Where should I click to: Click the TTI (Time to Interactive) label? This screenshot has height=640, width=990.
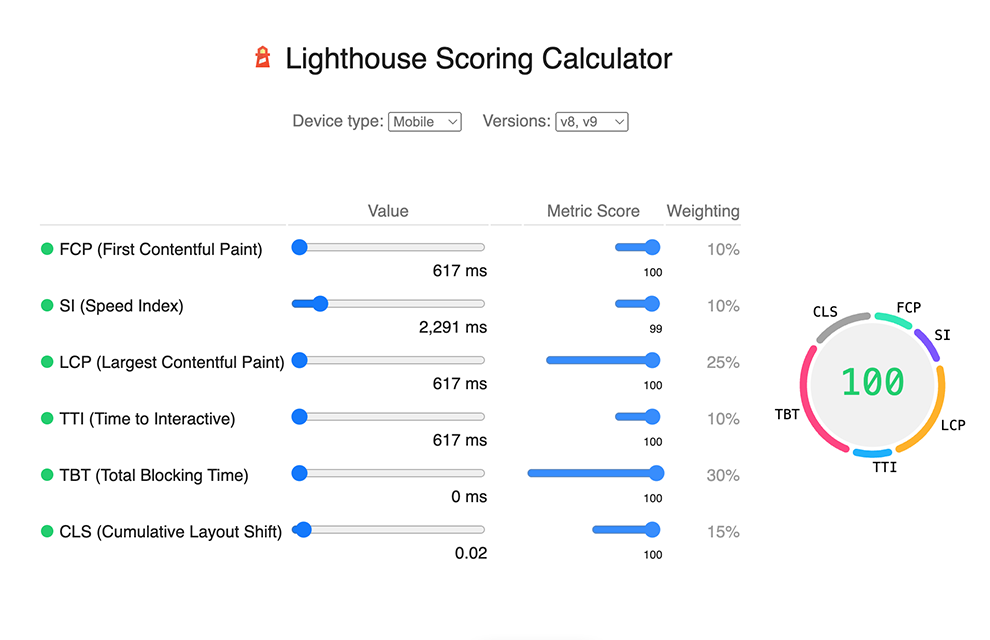pyautogui.click(x=147, y=419)
